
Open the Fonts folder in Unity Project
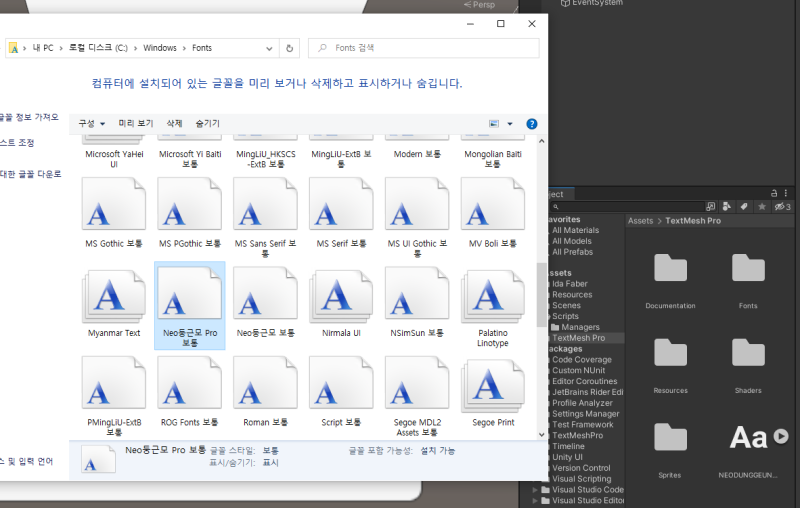748,268
